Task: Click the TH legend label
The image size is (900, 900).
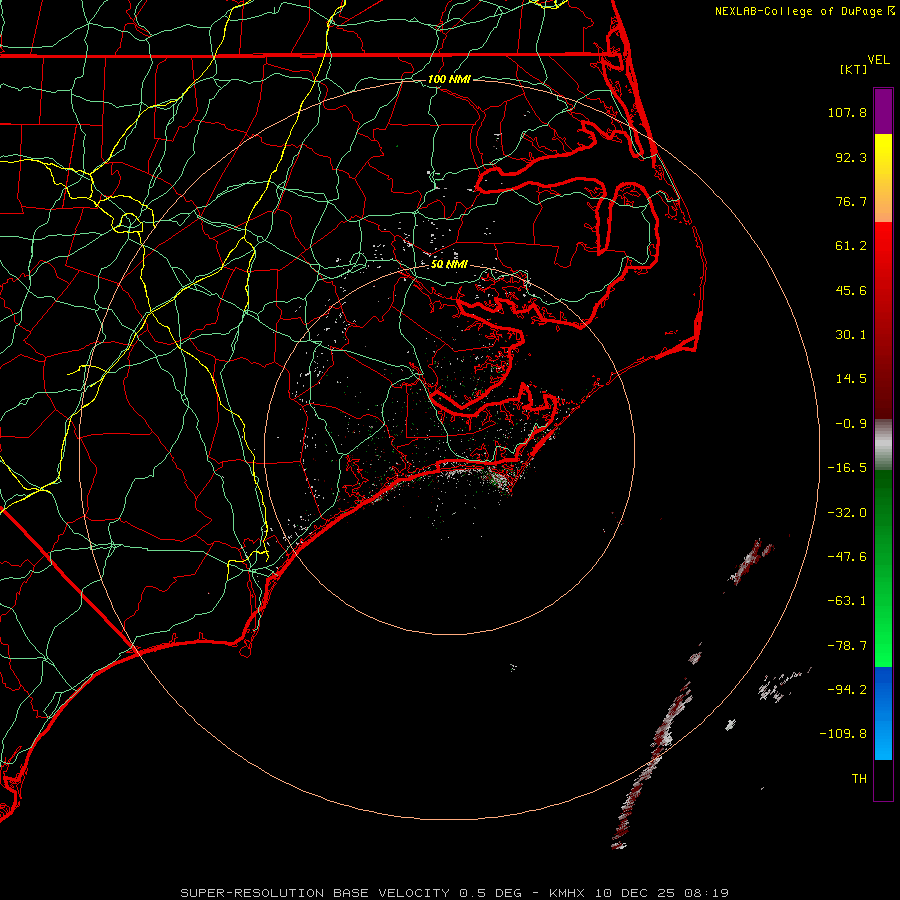Action: (x=859, y=779)
